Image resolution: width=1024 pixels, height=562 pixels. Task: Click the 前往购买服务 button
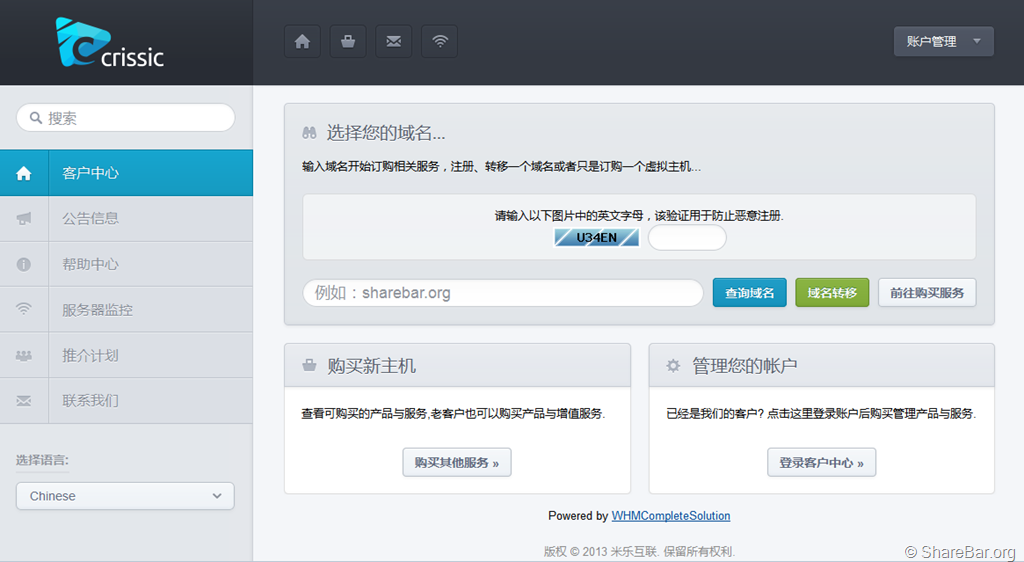[927, 293]
